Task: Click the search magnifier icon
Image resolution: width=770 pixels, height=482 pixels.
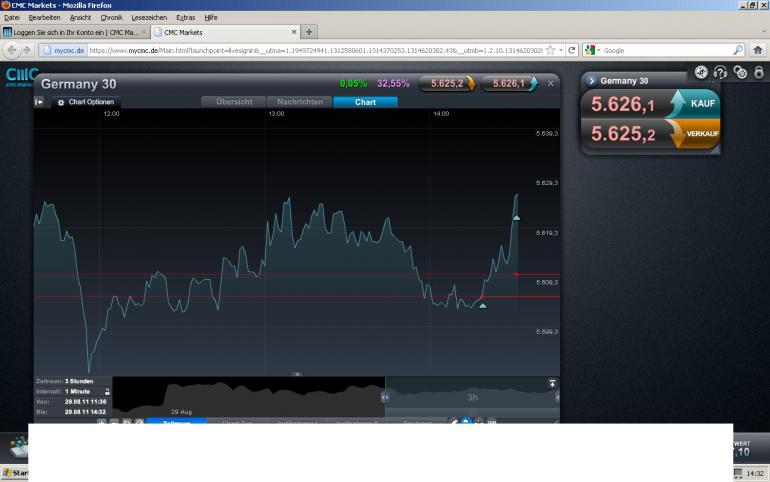Action: (x=738, y=50)
